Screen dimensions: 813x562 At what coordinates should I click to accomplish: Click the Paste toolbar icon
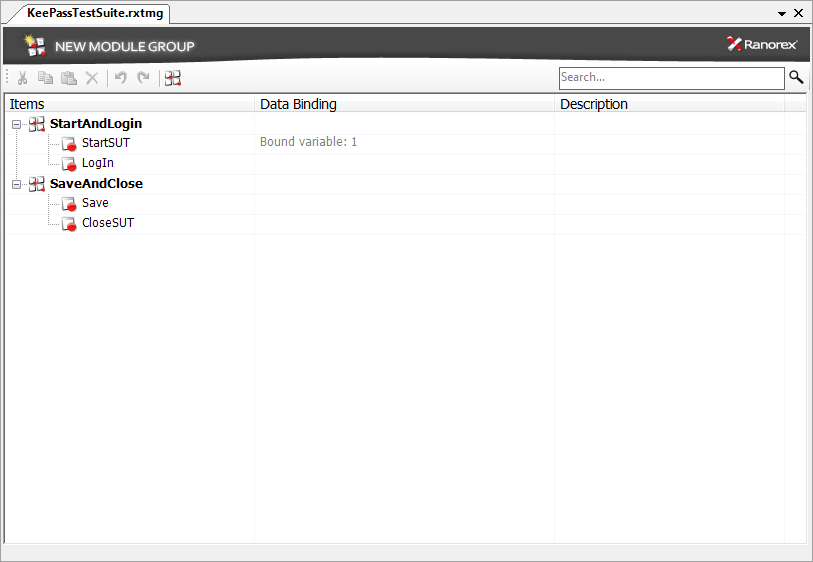(x=68, y=78)
